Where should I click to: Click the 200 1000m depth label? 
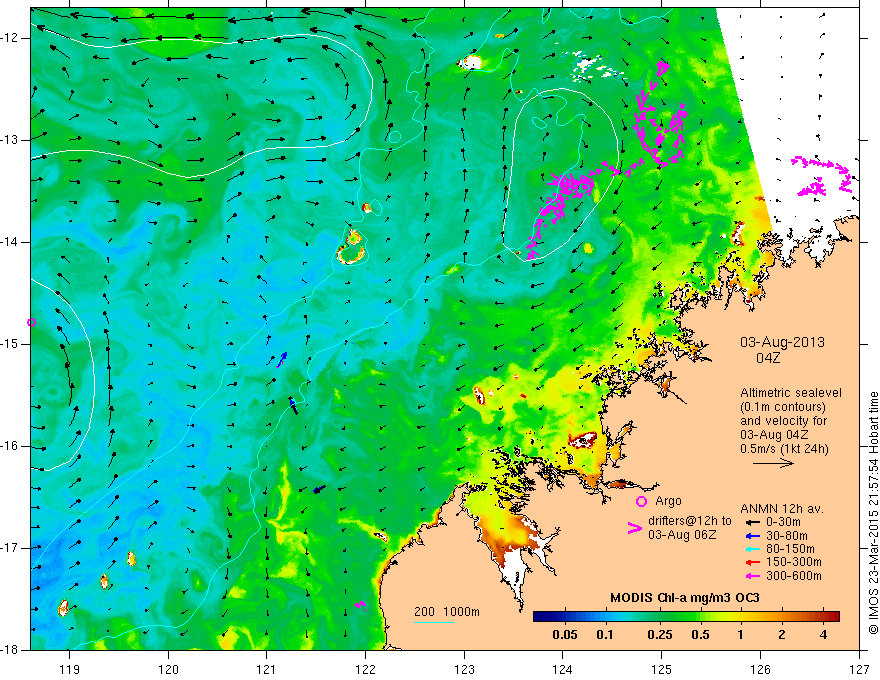447,612
